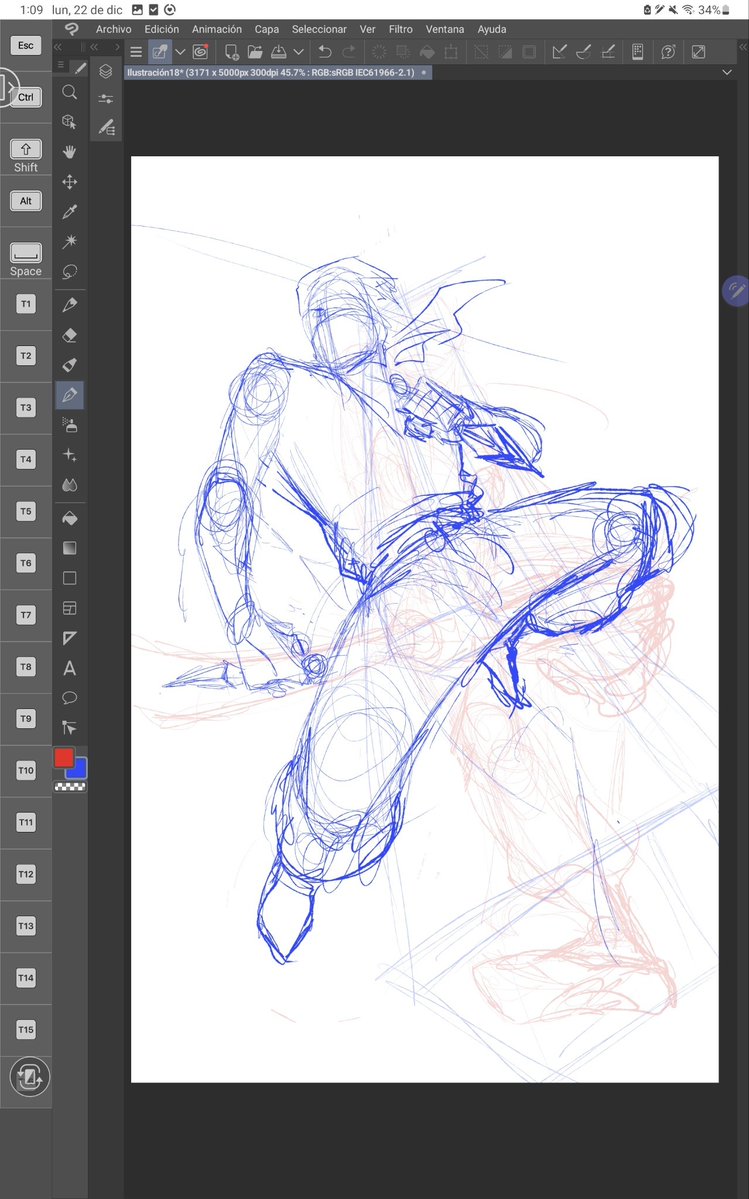This screenshot has width=749, height=1199.
Task: Select the Eraser tool
Action: point(70,335)
